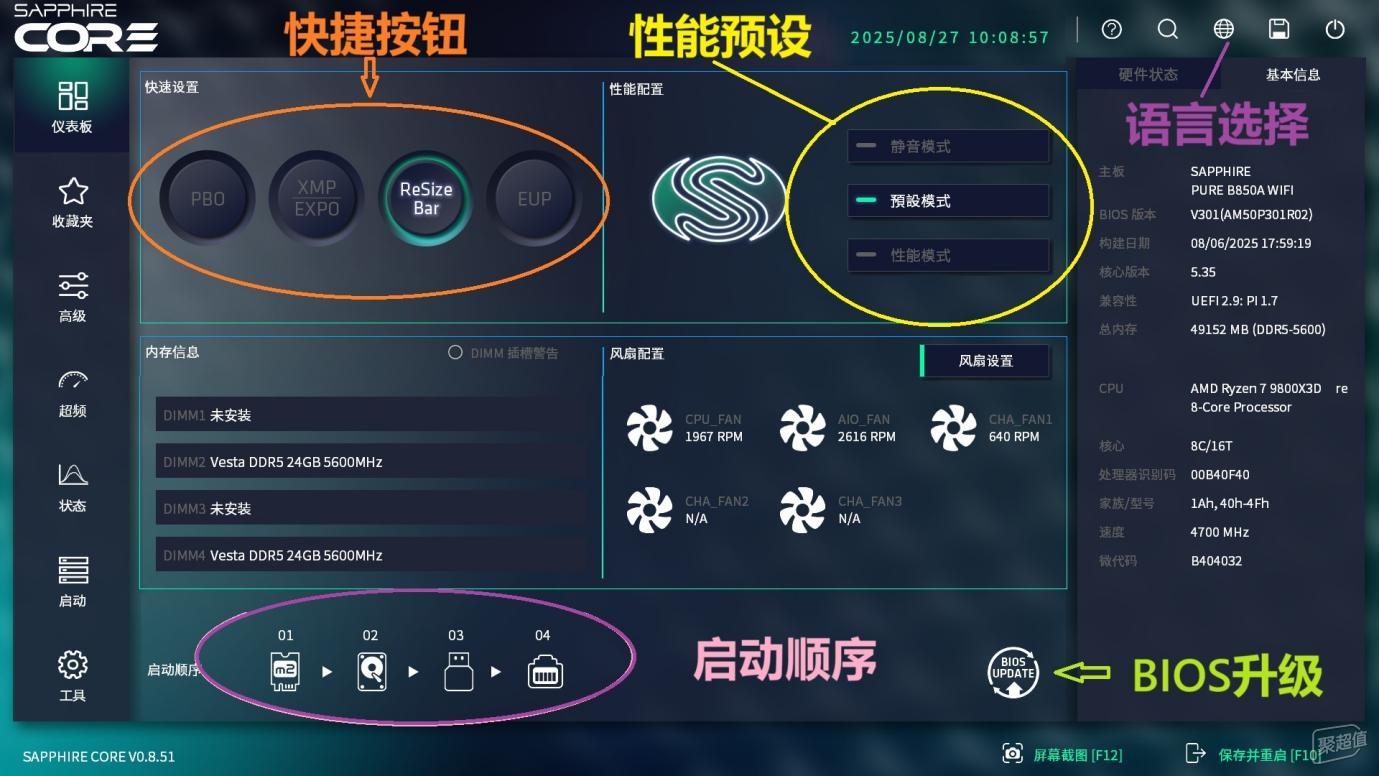Toggle the PBO quick button
Screen dimensions: 1379x776
[207, 199]
